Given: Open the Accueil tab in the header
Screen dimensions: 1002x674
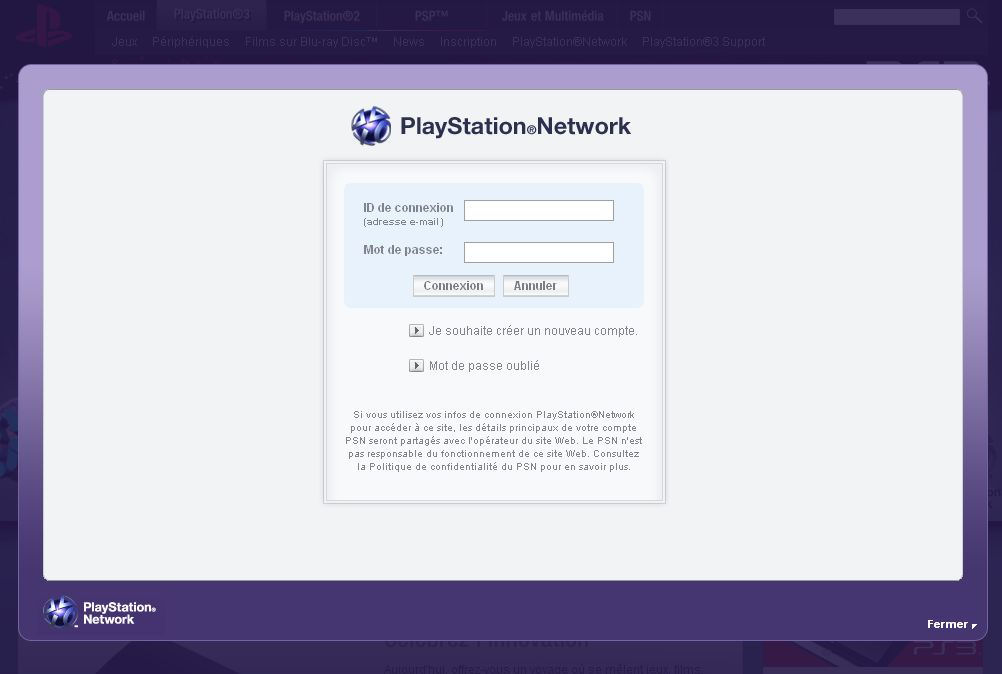Looking at the screenshot, I should click(x=126, y=16).
